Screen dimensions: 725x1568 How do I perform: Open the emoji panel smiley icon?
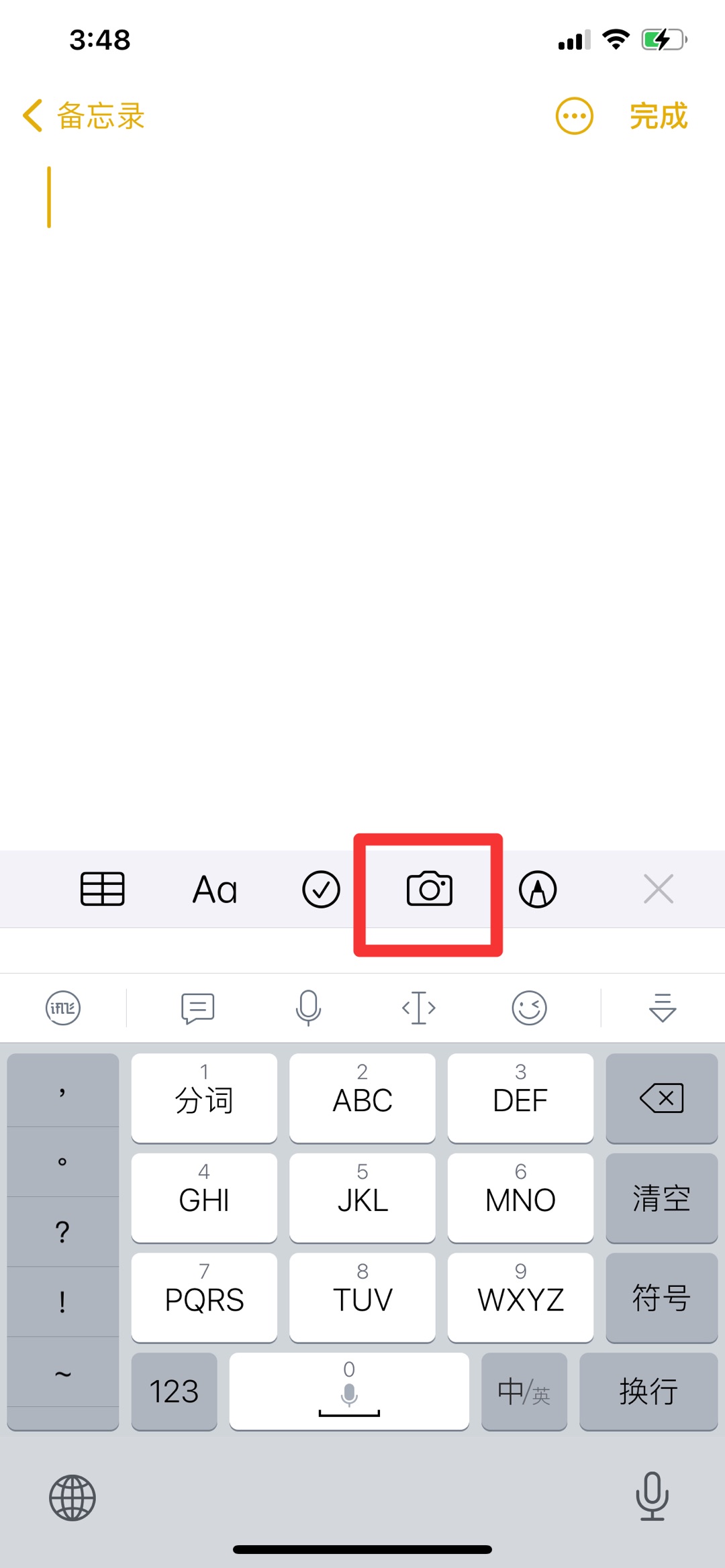530,1008
